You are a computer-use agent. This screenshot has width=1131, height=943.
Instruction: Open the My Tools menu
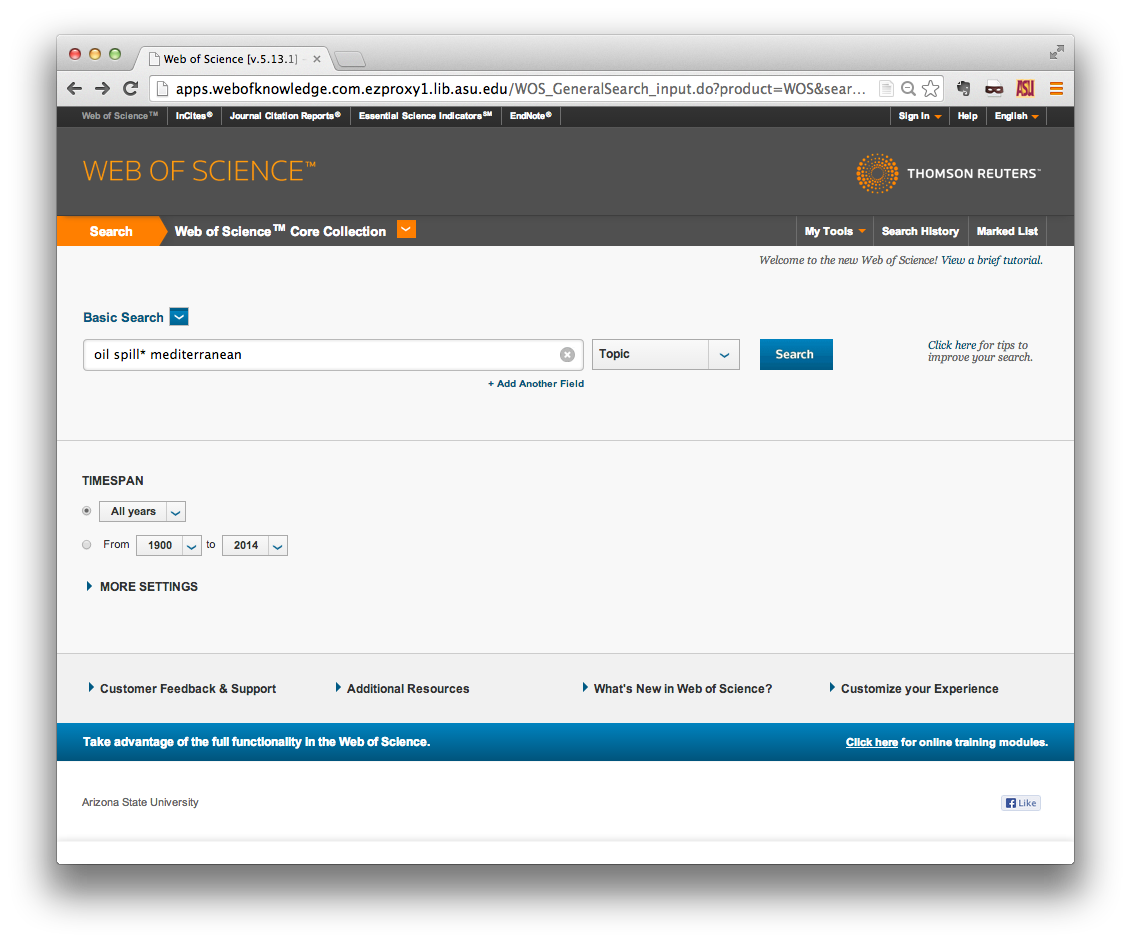click(x=835, y=232)
